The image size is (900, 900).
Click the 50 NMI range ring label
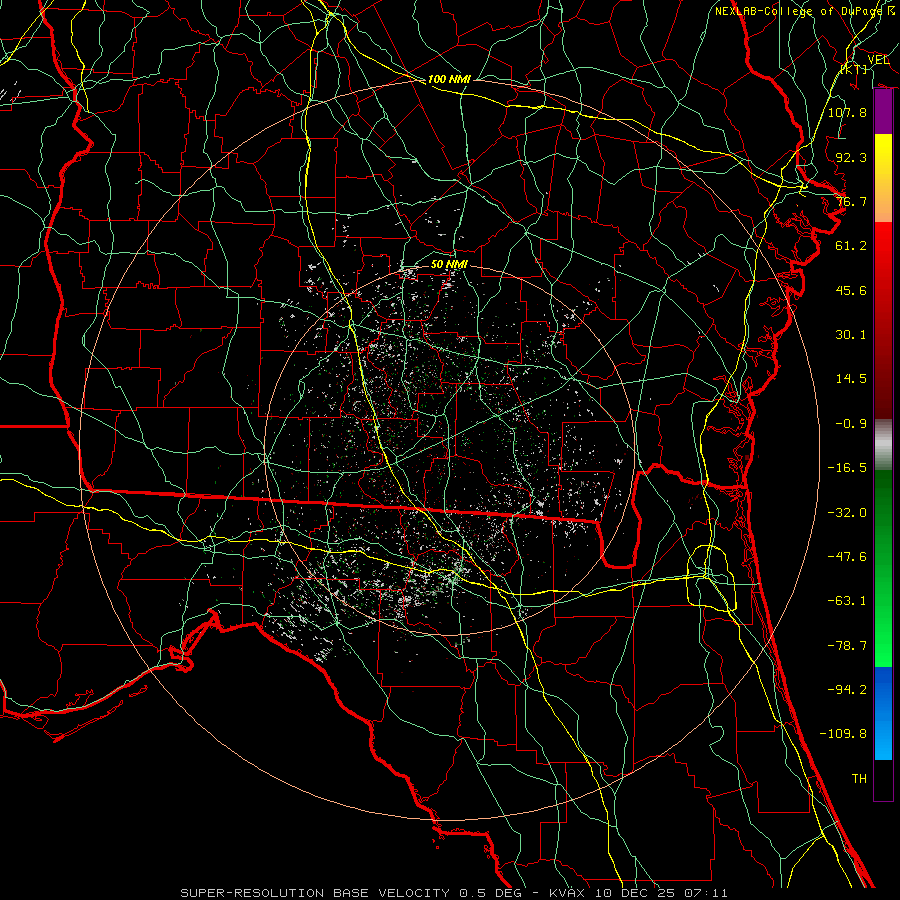click(449, 264)
